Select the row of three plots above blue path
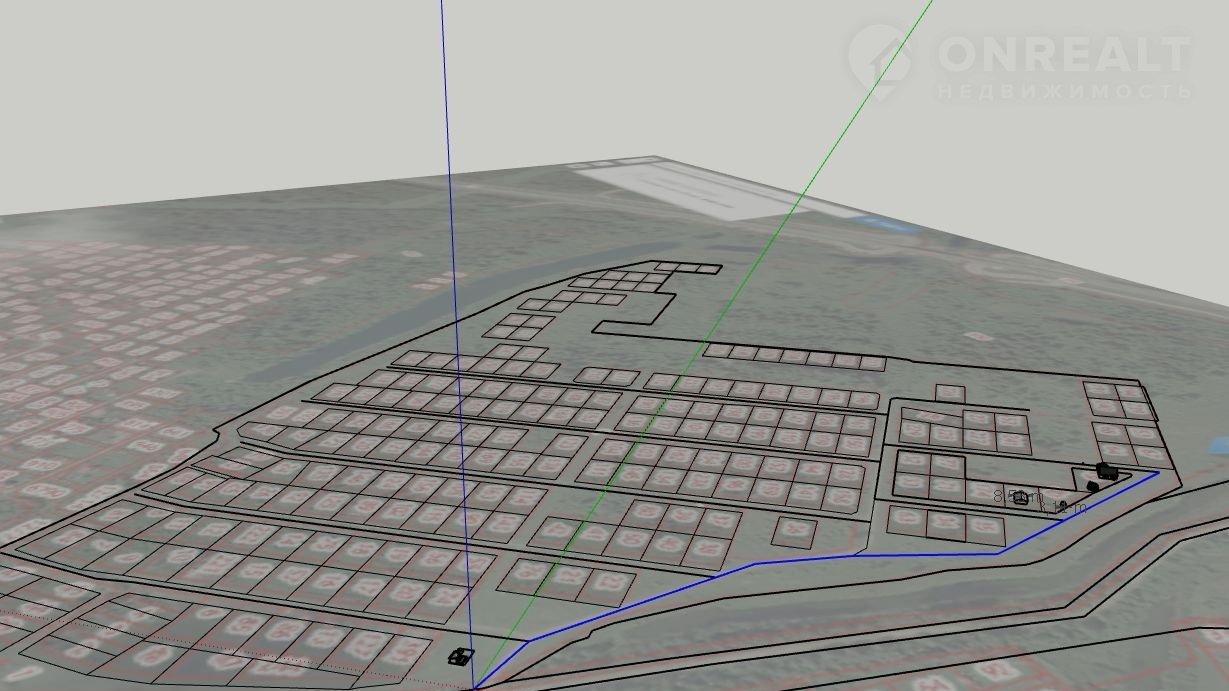 pyautogui.click(x=566, y=579)
